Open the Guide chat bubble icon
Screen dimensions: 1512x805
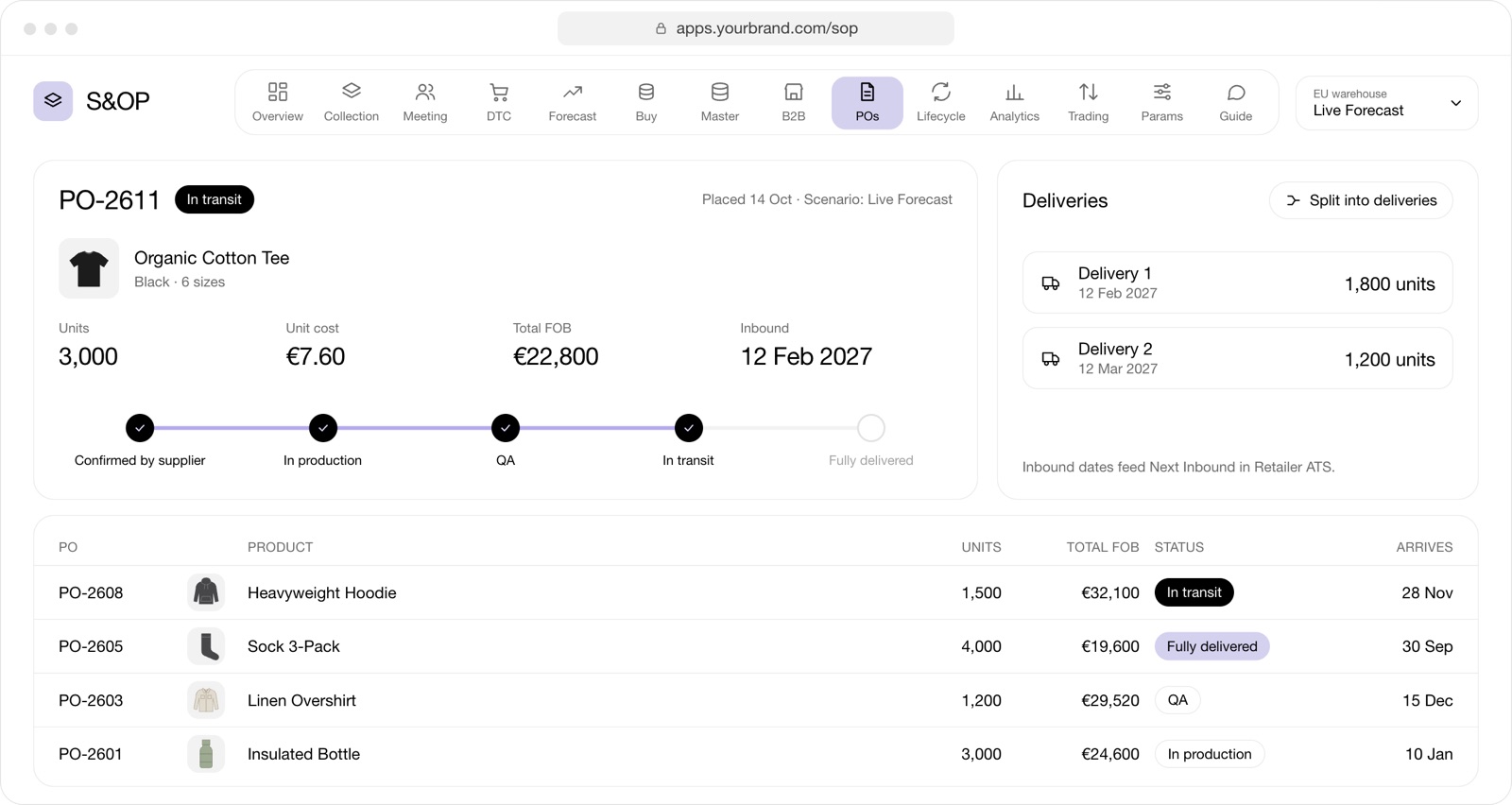1236,92
